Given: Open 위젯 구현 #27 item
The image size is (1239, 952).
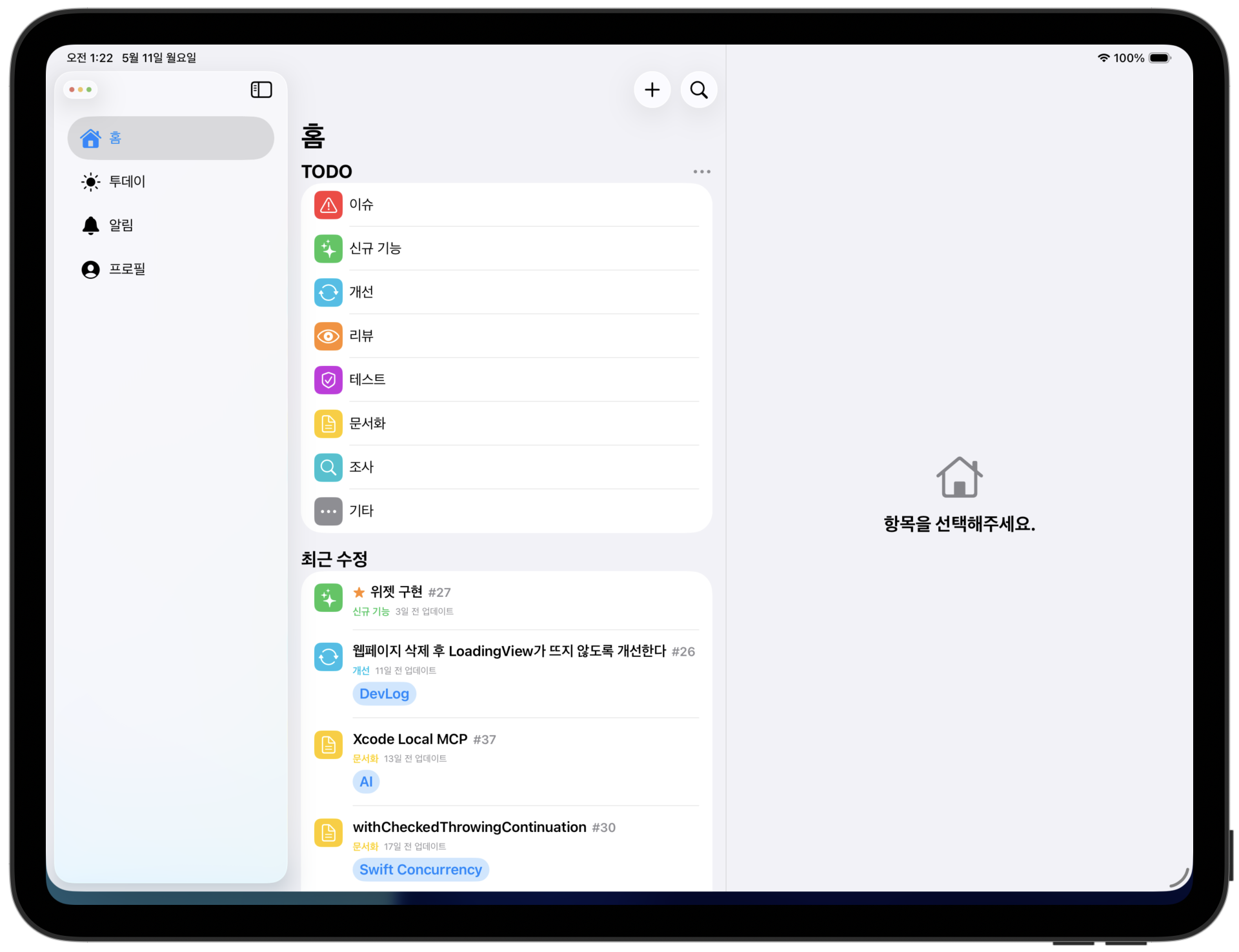Looking at the screenshot, I should pyautogui.click(x=507, y=601).
